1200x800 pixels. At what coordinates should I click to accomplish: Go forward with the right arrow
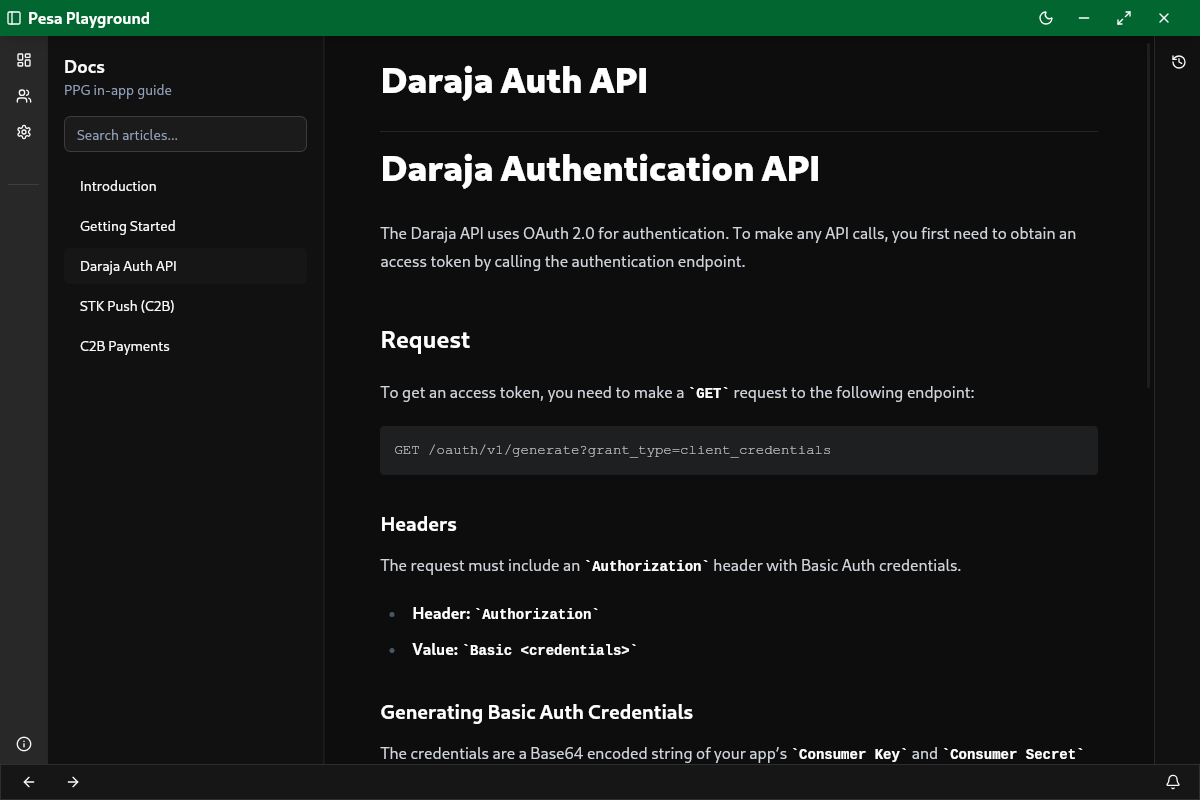(73, 782)
